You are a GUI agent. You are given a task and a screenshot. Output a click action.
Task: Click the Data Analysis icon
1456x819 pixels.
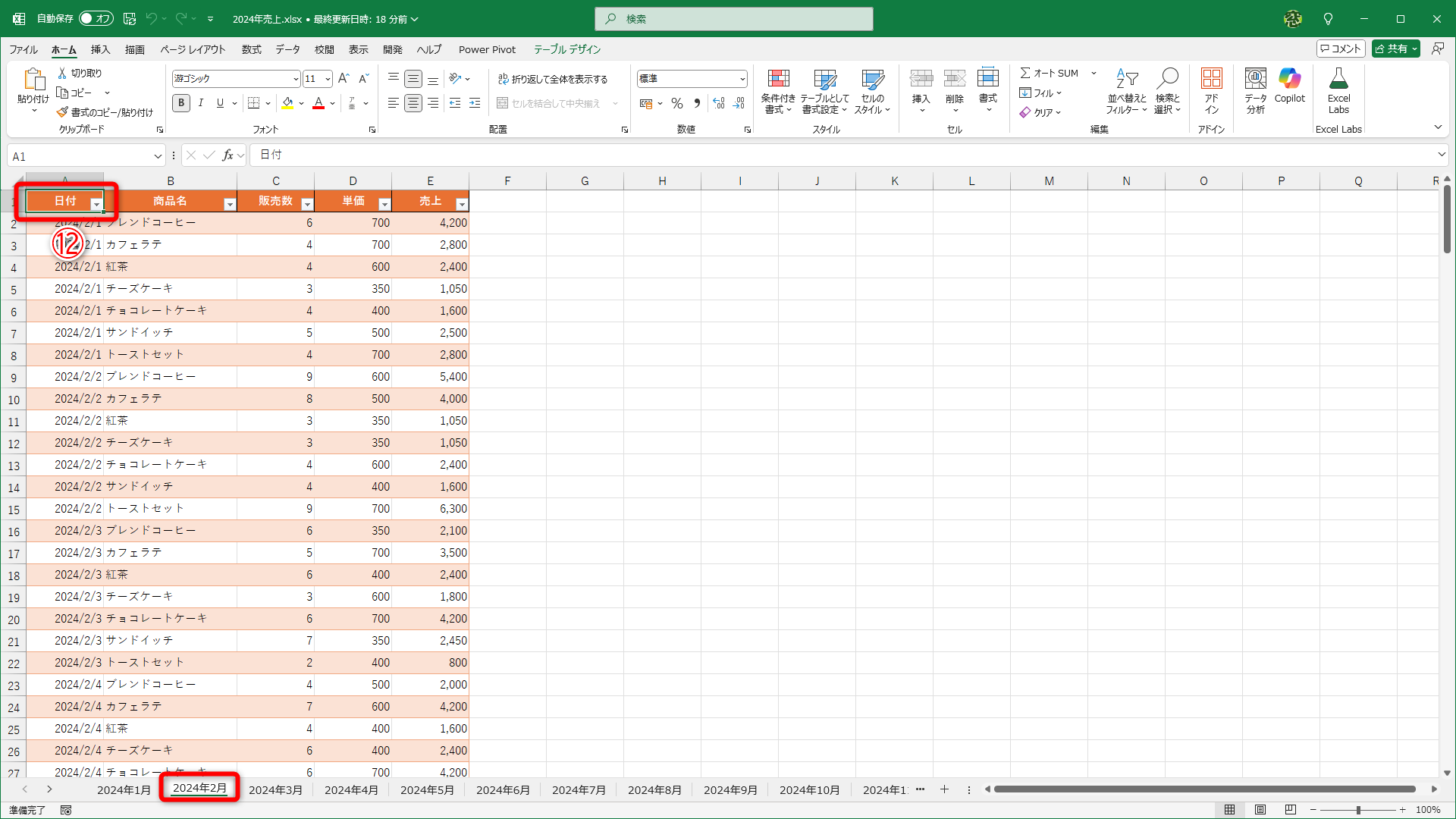tap(1255, 79)
